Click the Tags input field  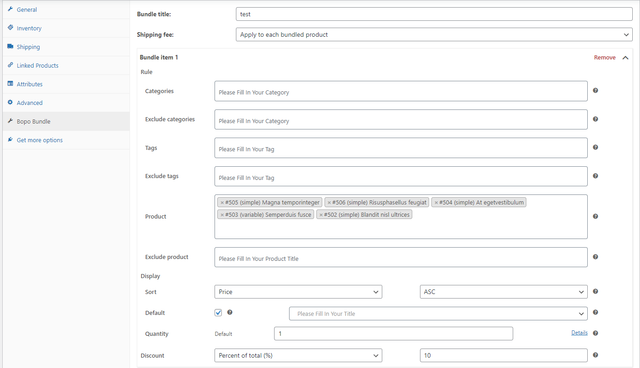tap(401, 148)
